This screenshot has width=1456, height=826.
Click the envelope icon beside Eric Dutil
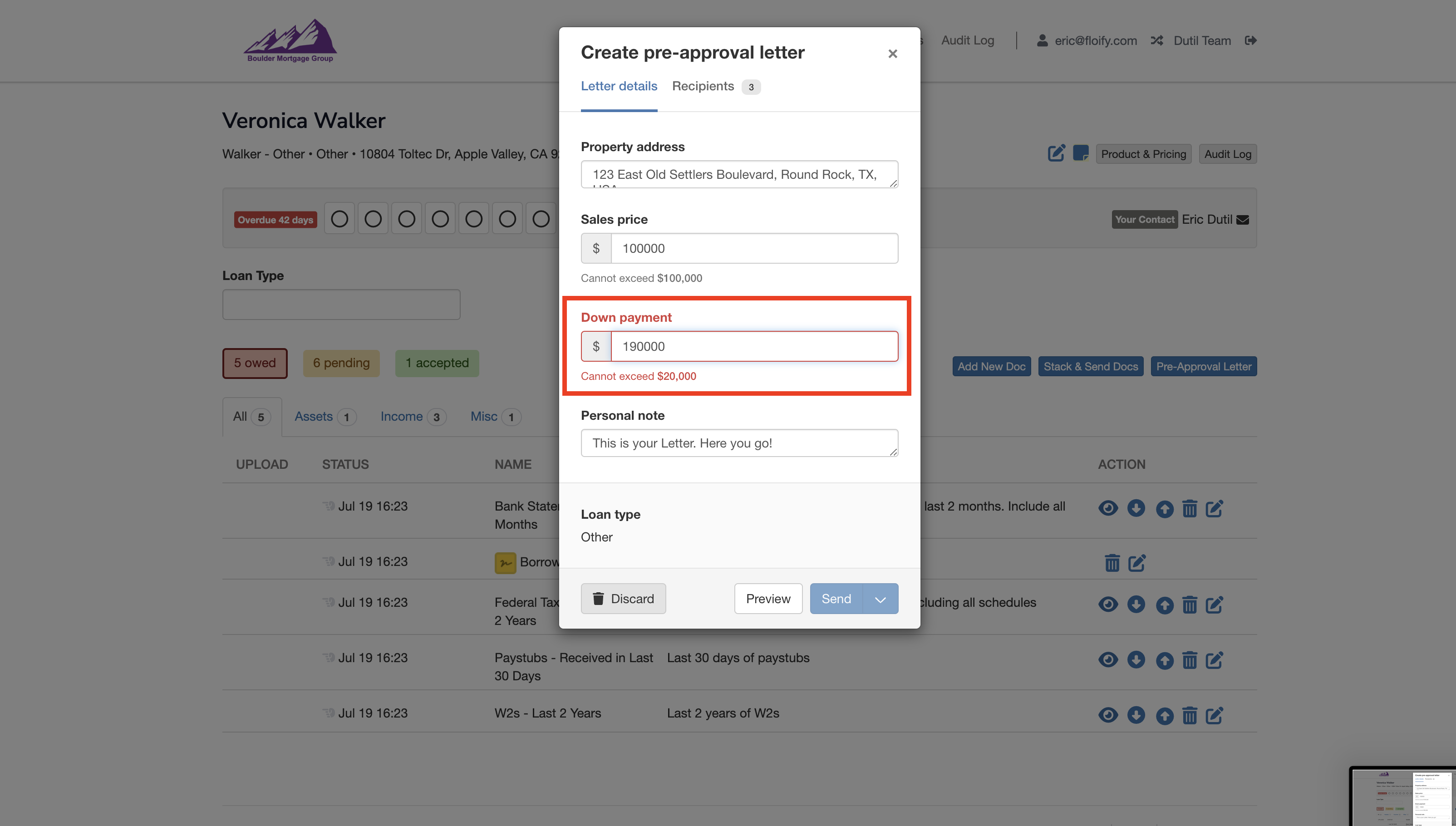1242,220
